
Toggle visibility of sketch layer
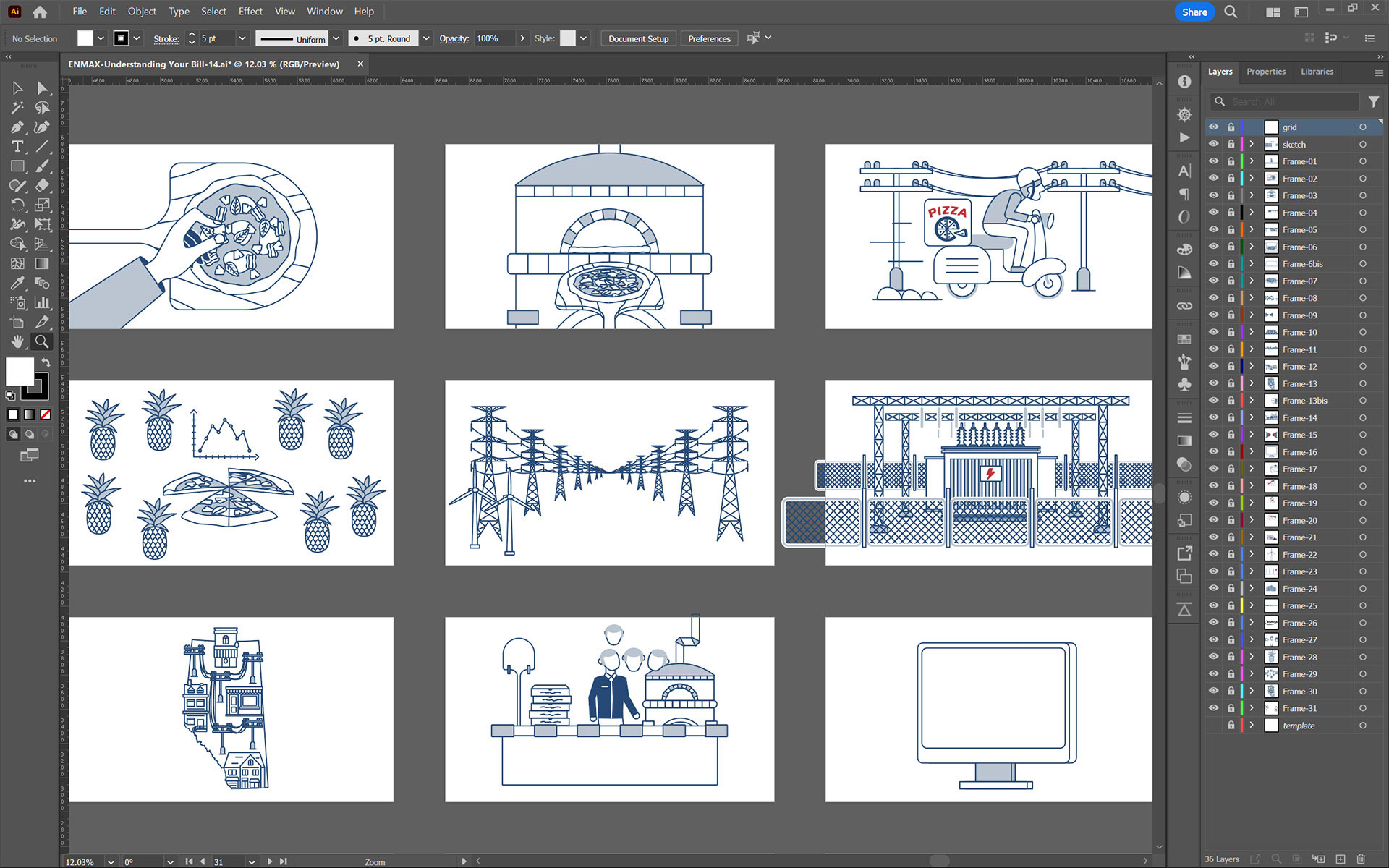pos(1213,144)
